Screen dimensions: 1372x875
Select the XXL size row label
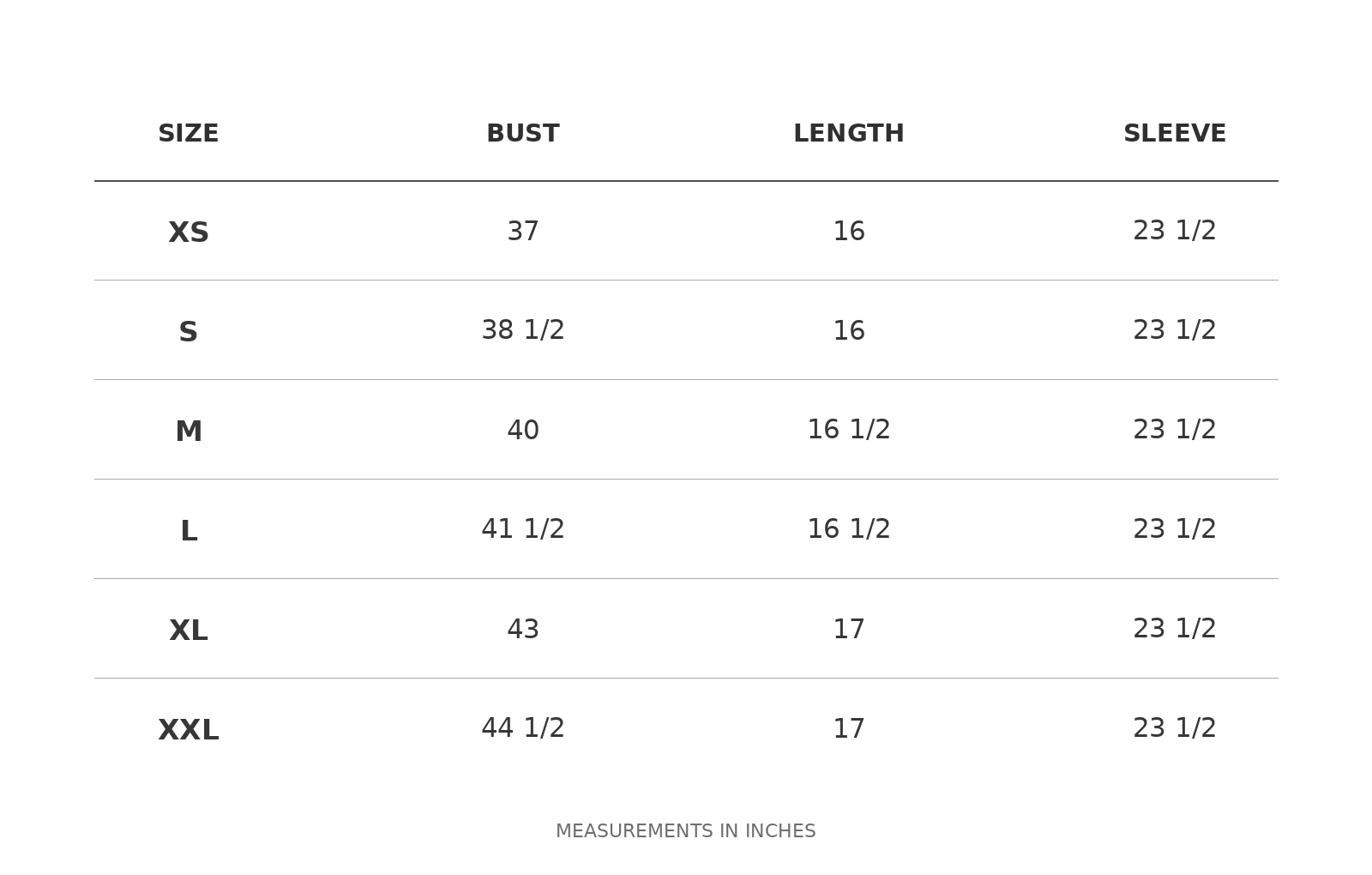pos(189,730)
